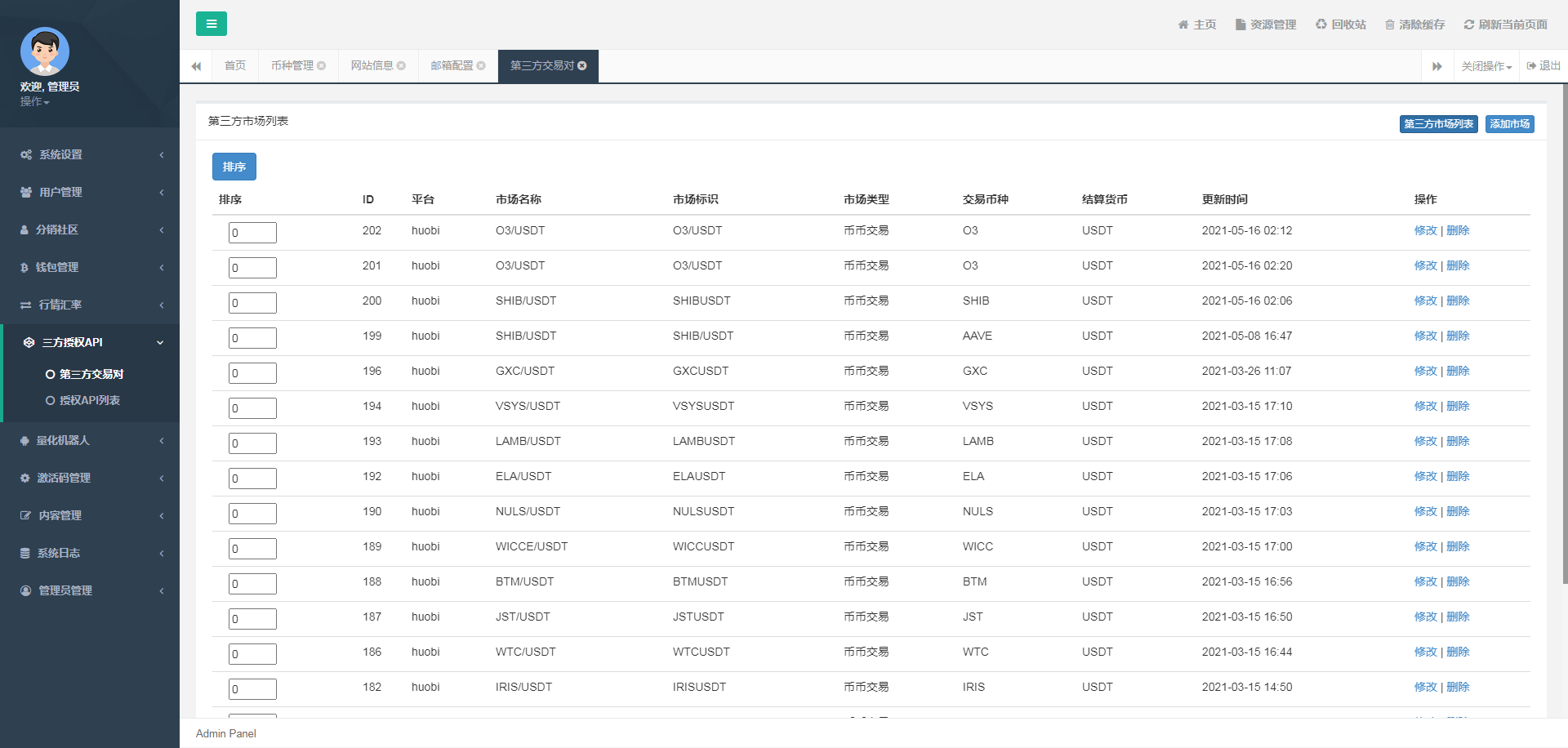This screenshot has height=748, width=1568.
Task: Click the 系统设置 gears icon
Action: [26, 154]
